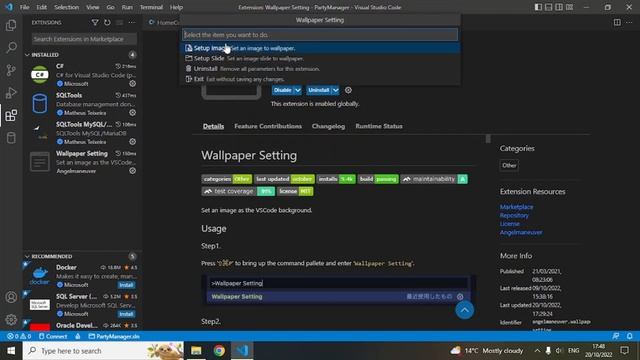Switch to Feature Contributions tab
Image resolution: width=640 pixels, height=360 pixels.
click(x=268, y=126)
